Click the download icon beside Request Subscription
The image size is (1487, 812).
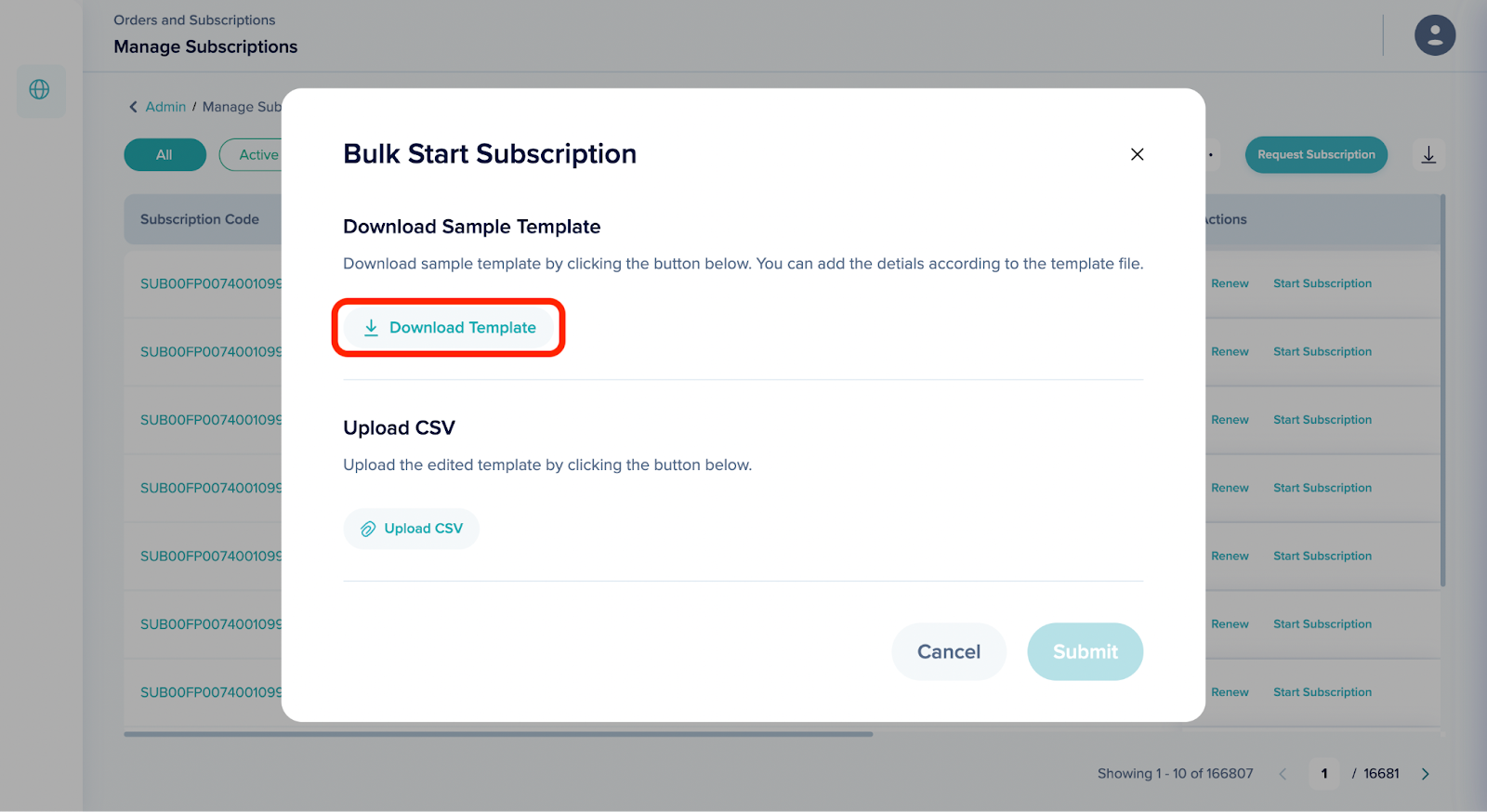[x=1428, y=155]
